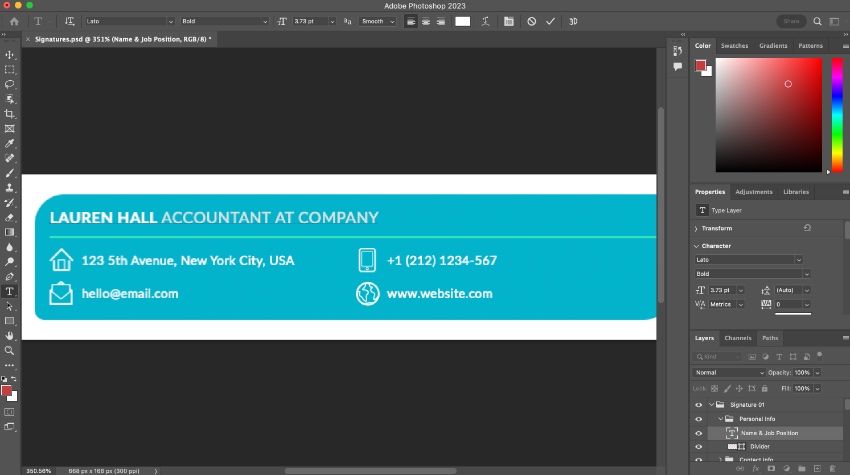Select the Path Selection tool
This screenshot has width=850, height=475.
click(9, 306)
